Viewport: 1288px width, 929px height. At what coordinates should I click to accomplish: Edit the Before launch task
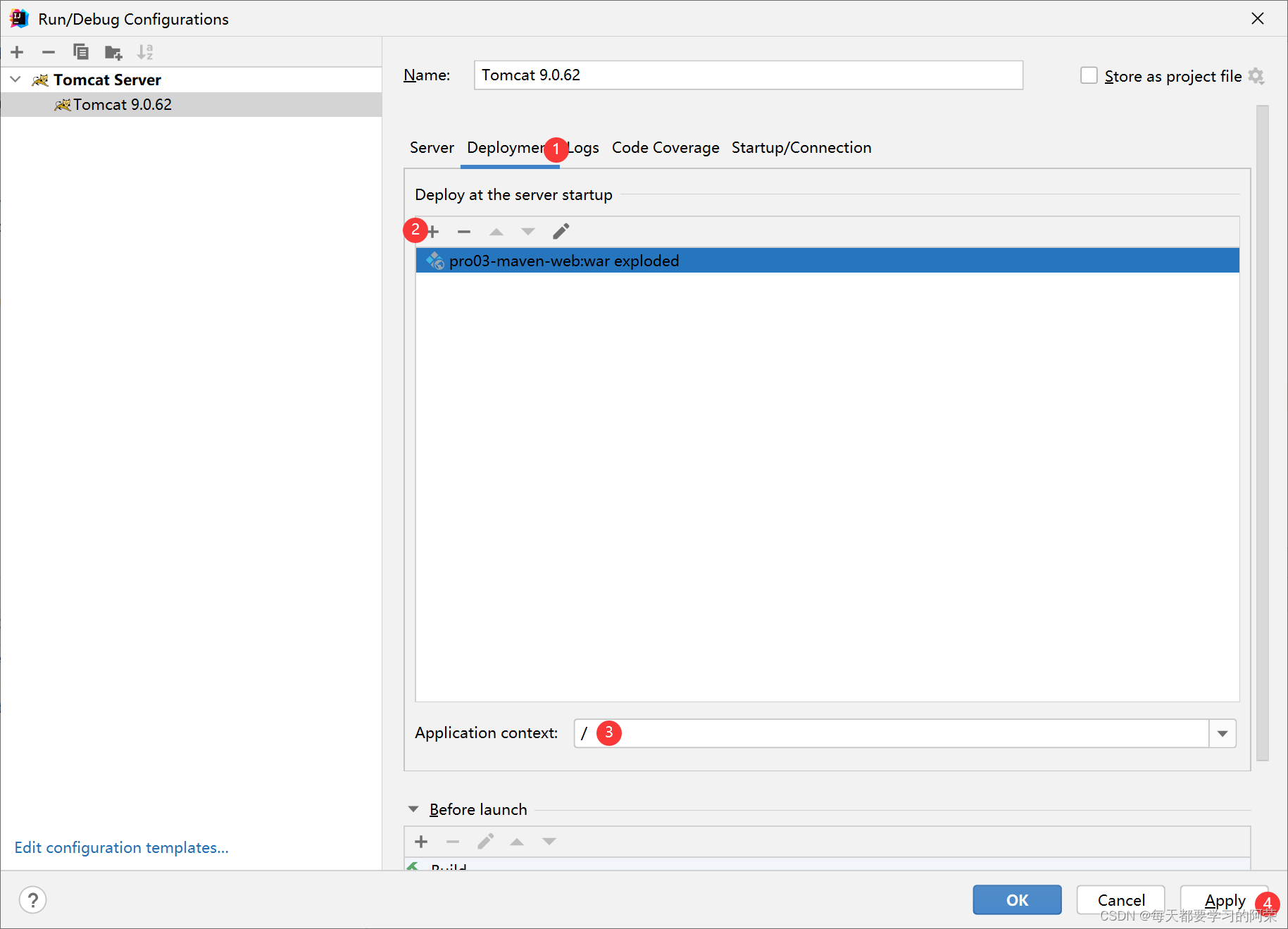point(485,842)
